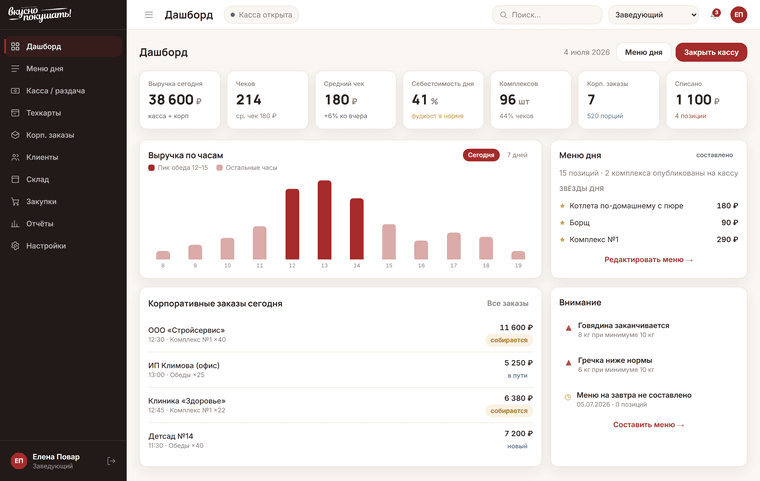Open notifications bell icon
The height and width of the screenshot is (481, 760).
pos(714,15)
